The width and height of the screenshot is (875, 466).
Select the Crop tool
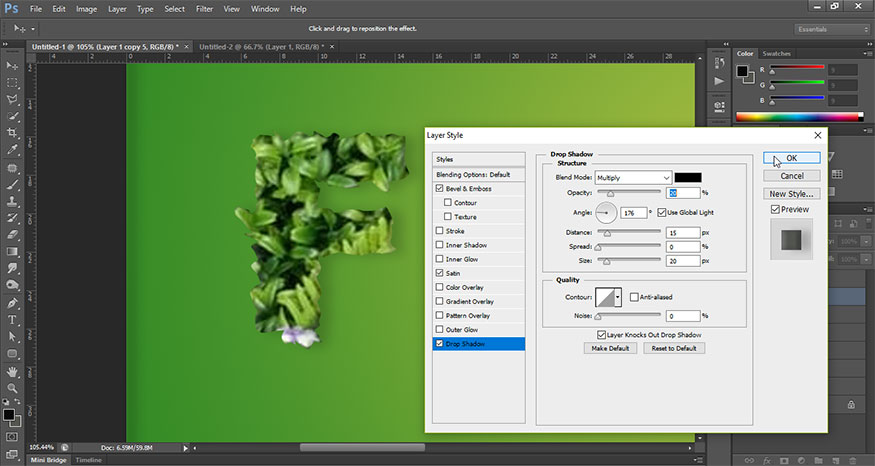point(13,132)
